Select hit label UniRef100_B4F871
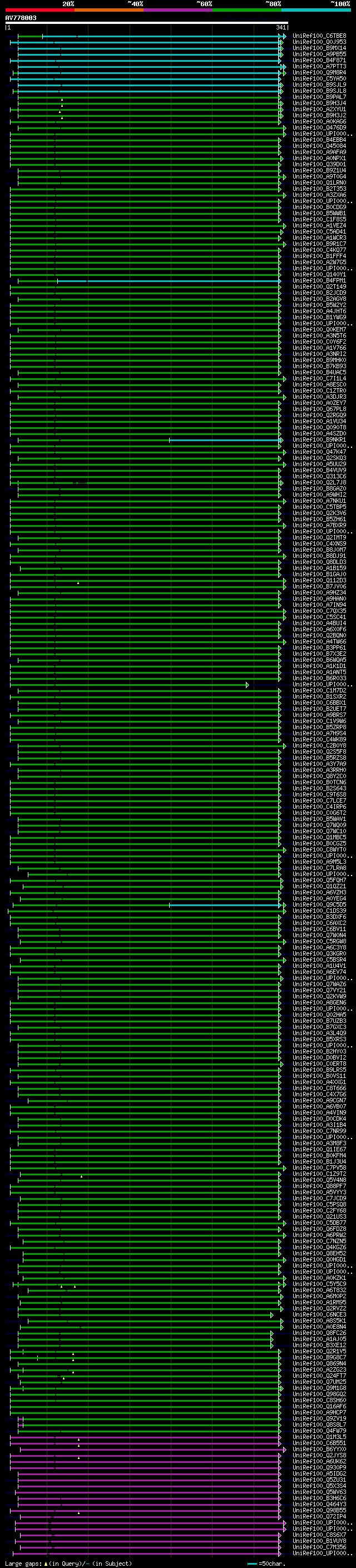The width and height of the screenshot is (356, 1568). [x=319, y=60]
